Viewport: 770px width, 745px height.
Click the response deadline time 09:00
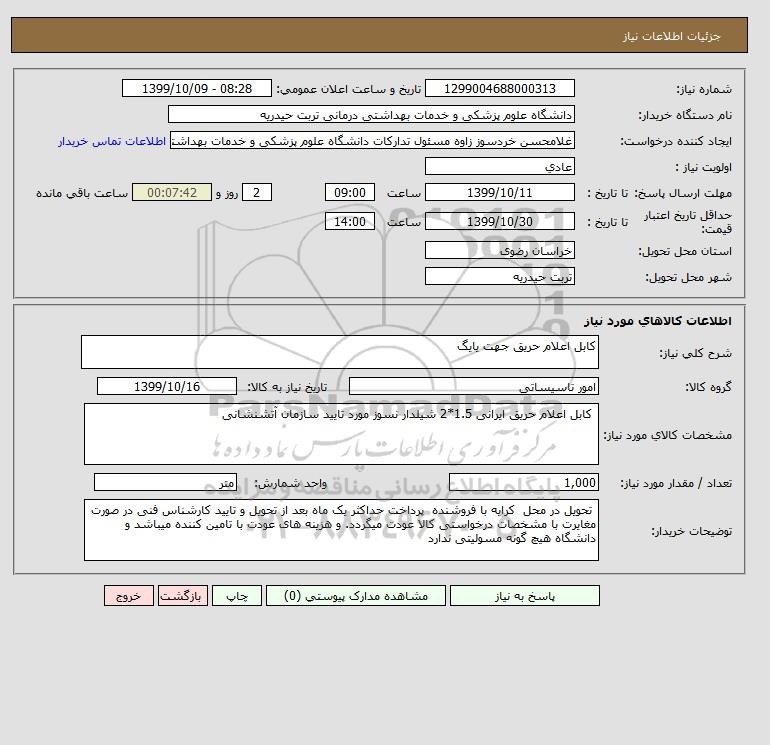click(350, 193)
